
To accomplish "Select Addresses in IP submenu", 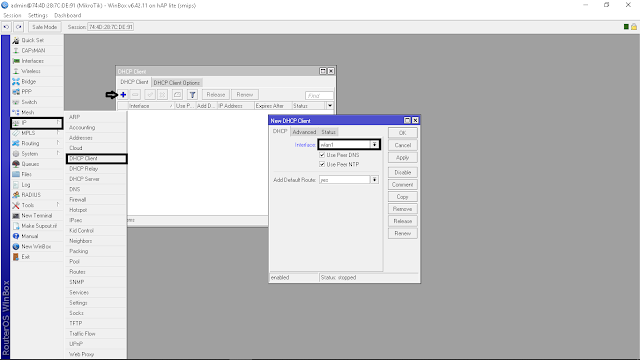I will coord(96,138).
